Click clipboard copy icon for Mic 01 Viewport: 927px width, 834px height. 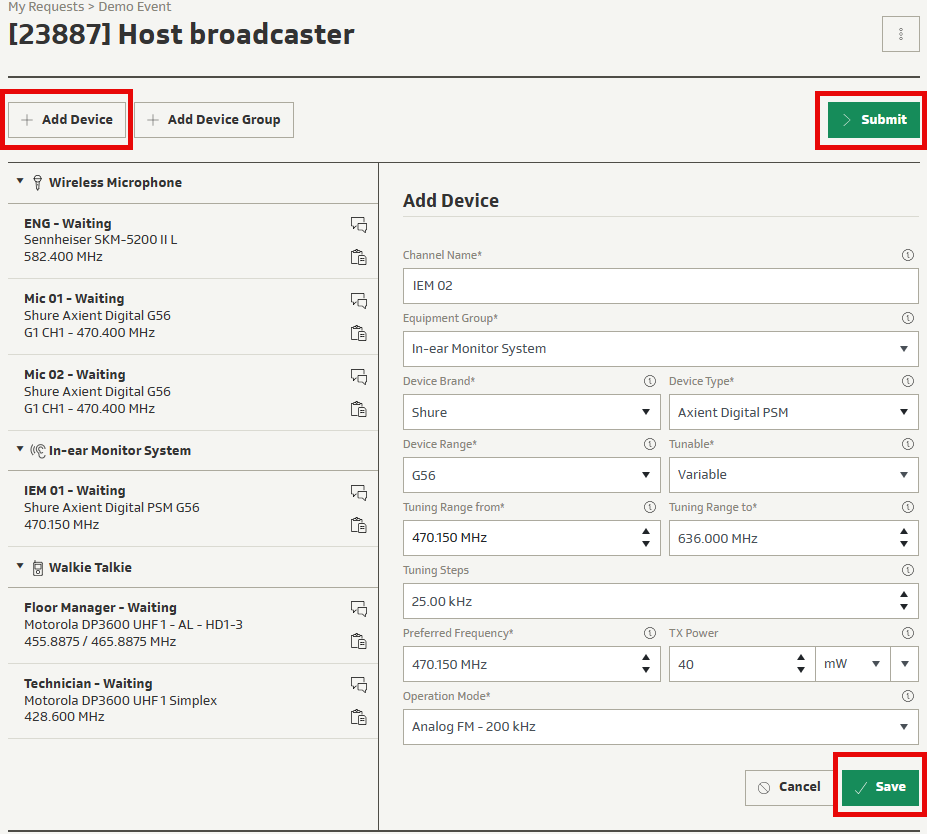(358, 333)
